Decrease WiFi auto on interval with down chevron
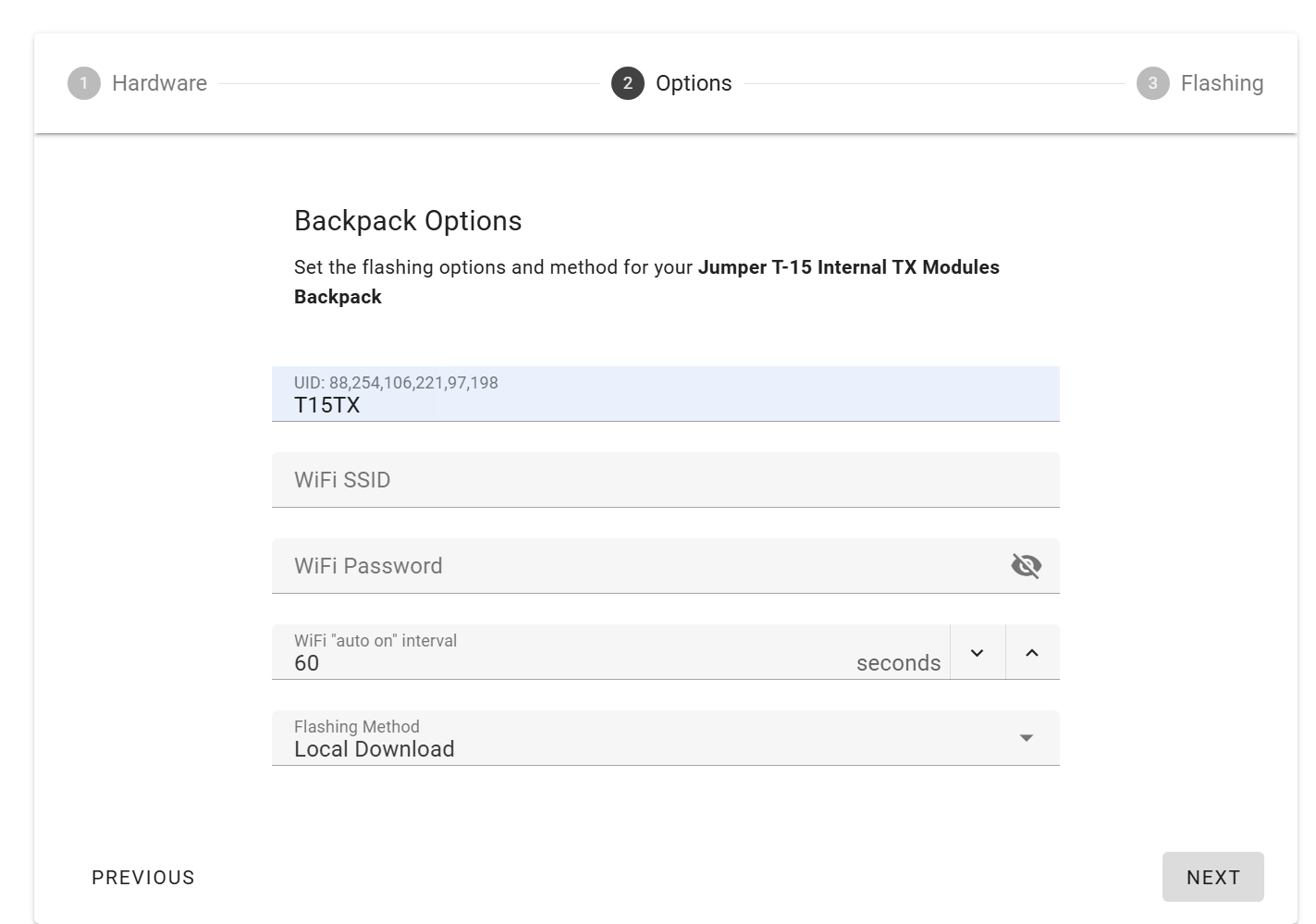This screenshot has width=1316, height=924. pyautogui.click(x=978, y=652)
